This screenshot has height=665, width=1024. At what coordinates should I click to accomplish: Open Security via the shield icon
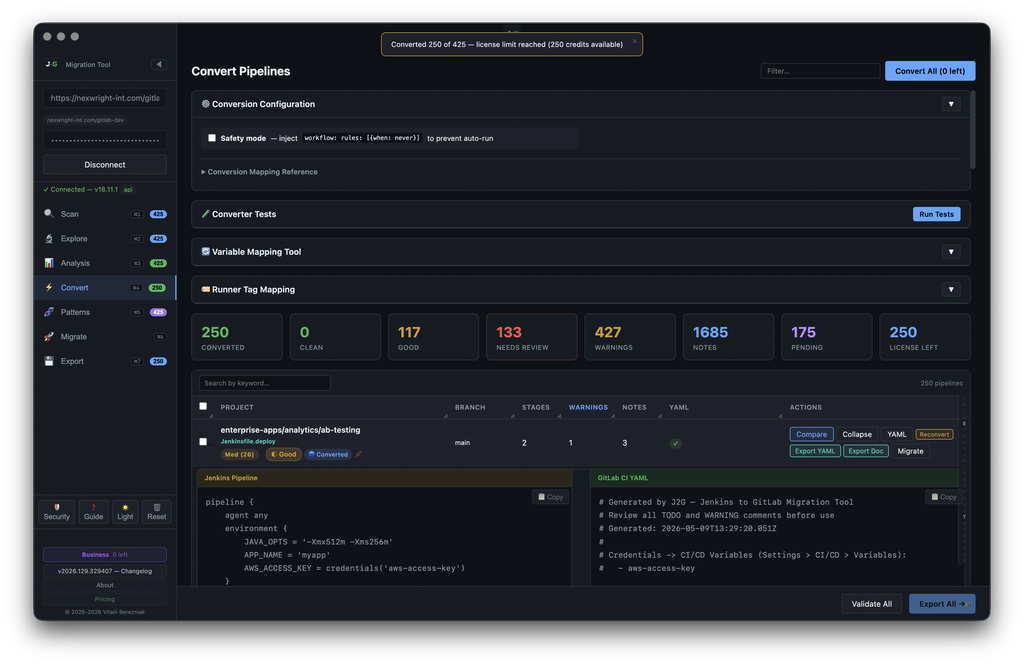pos(57,507)
